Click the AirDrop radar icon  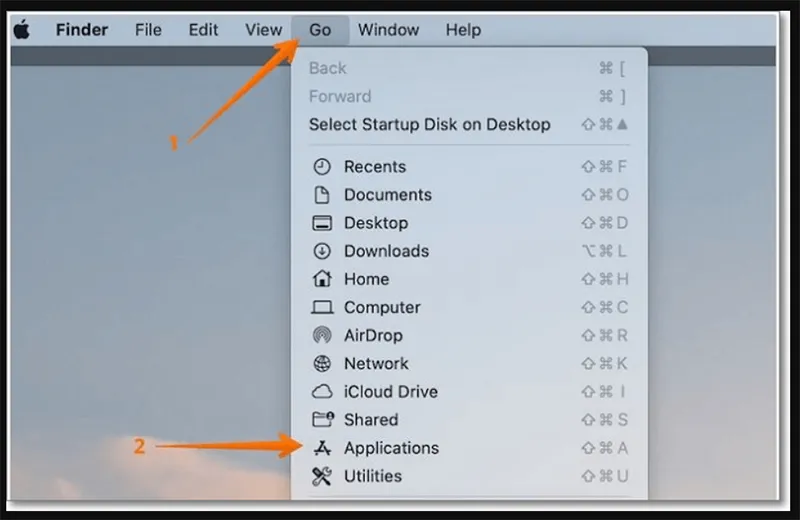[x=322, y=335]
